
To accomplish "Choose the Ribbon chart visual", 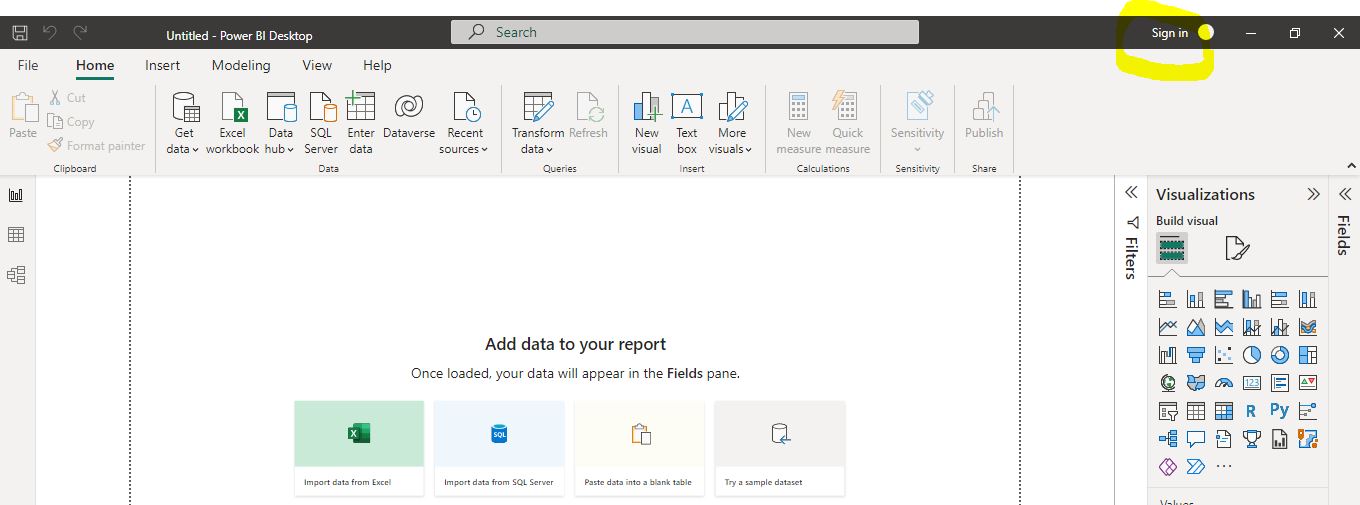I will pos(1307,327).
